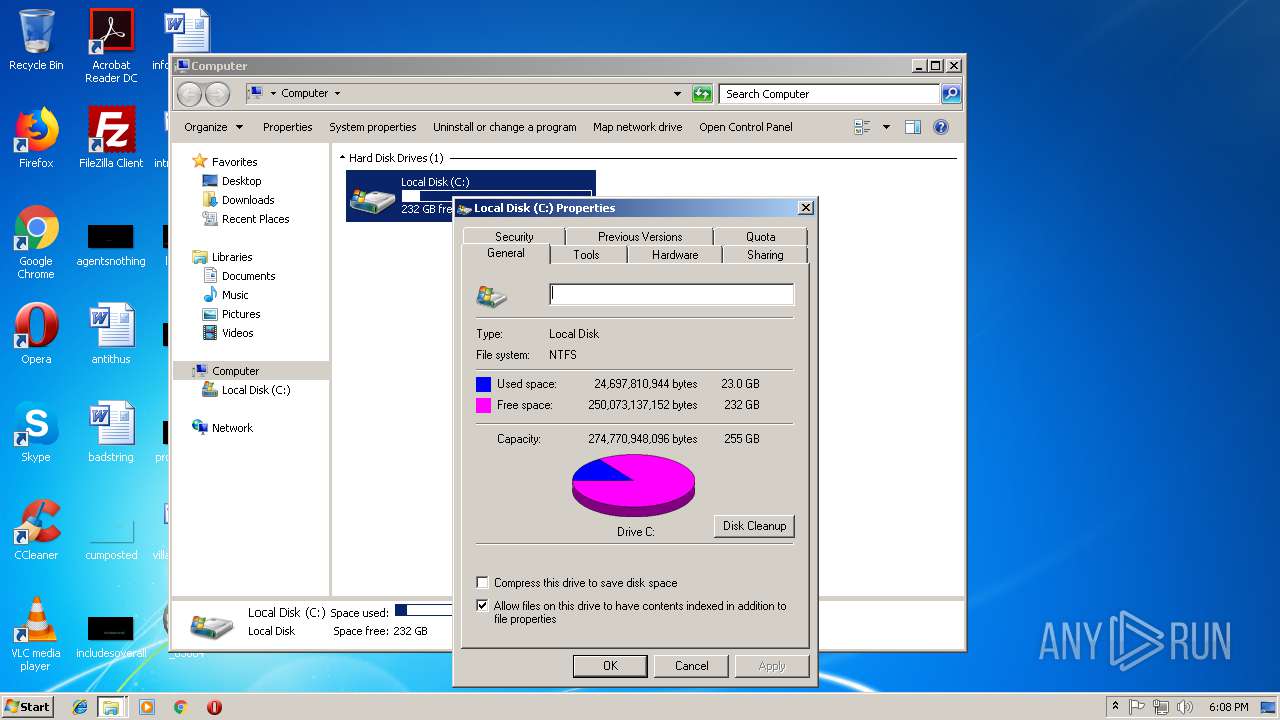The width and height of the screenshot is (1280, 720).
Task: Select Network in navigation pane
Action: (222, 428)
